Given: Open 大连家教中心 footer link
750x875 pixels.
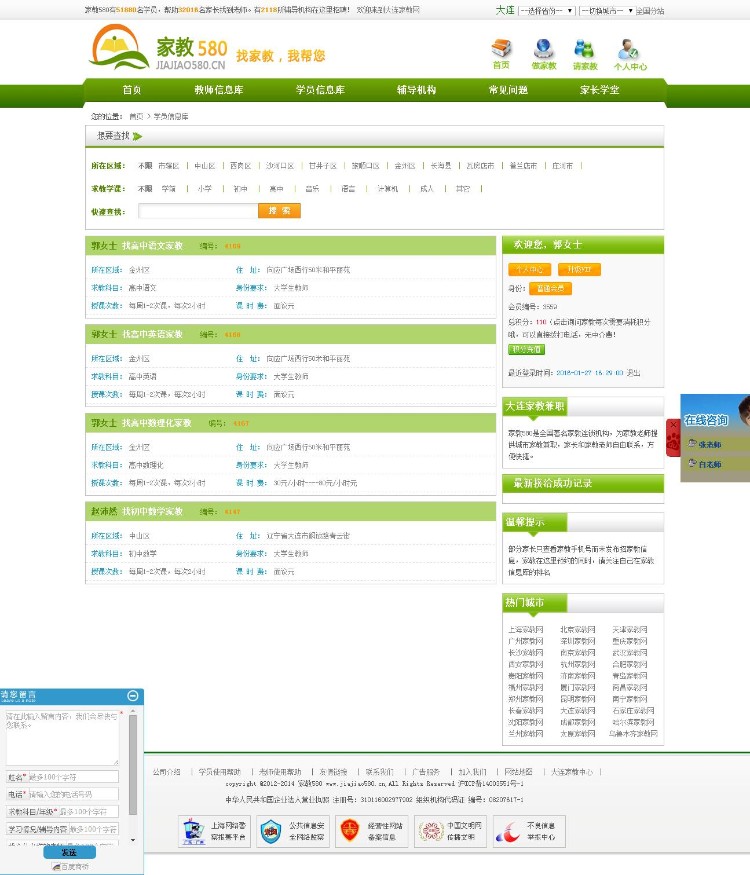Looking at the screenshot, I should pos(572,772).
